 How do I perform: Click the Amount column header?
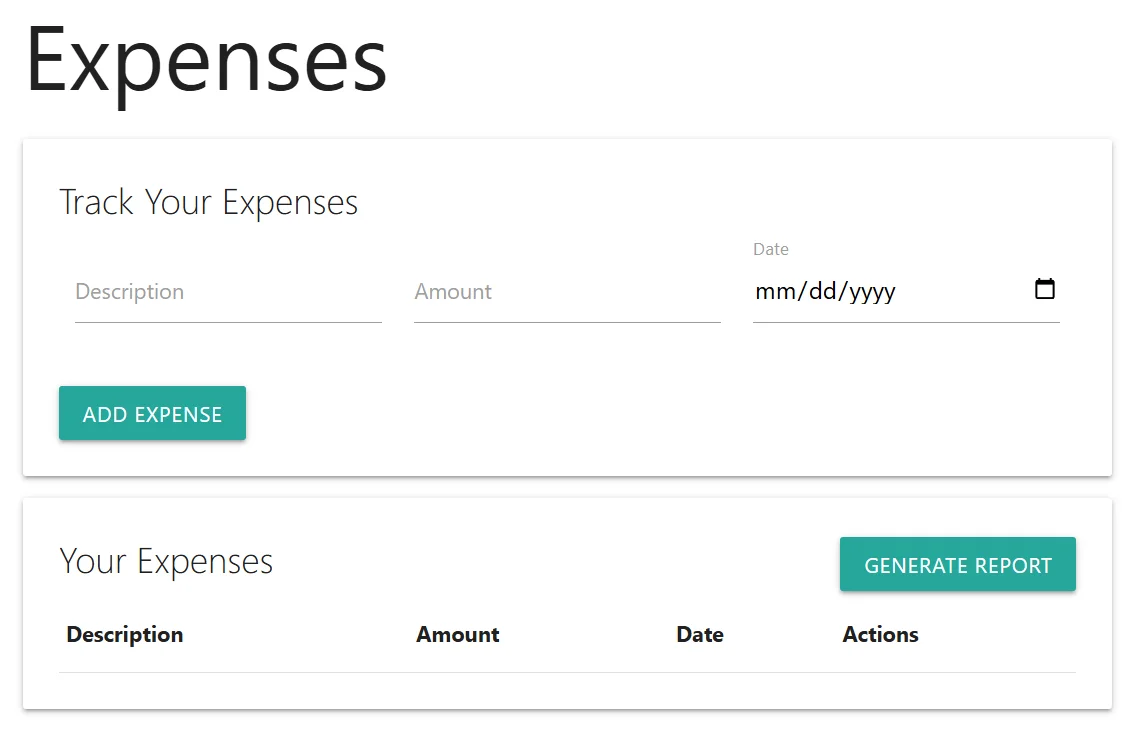(x=458, y=634)
